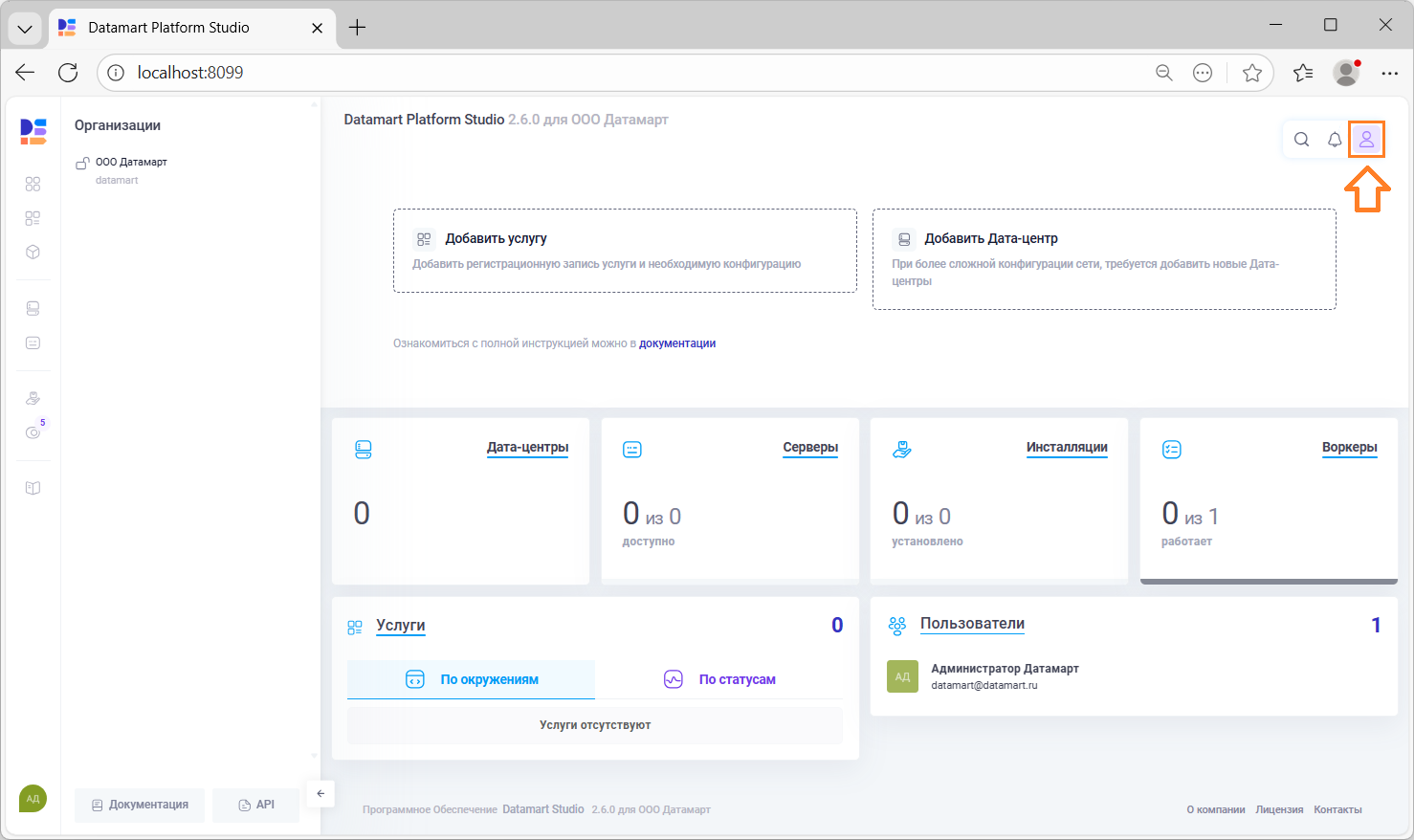The image size is (1414, 840).
Task: Select ООО Датамарт organization
Action: 131,163
